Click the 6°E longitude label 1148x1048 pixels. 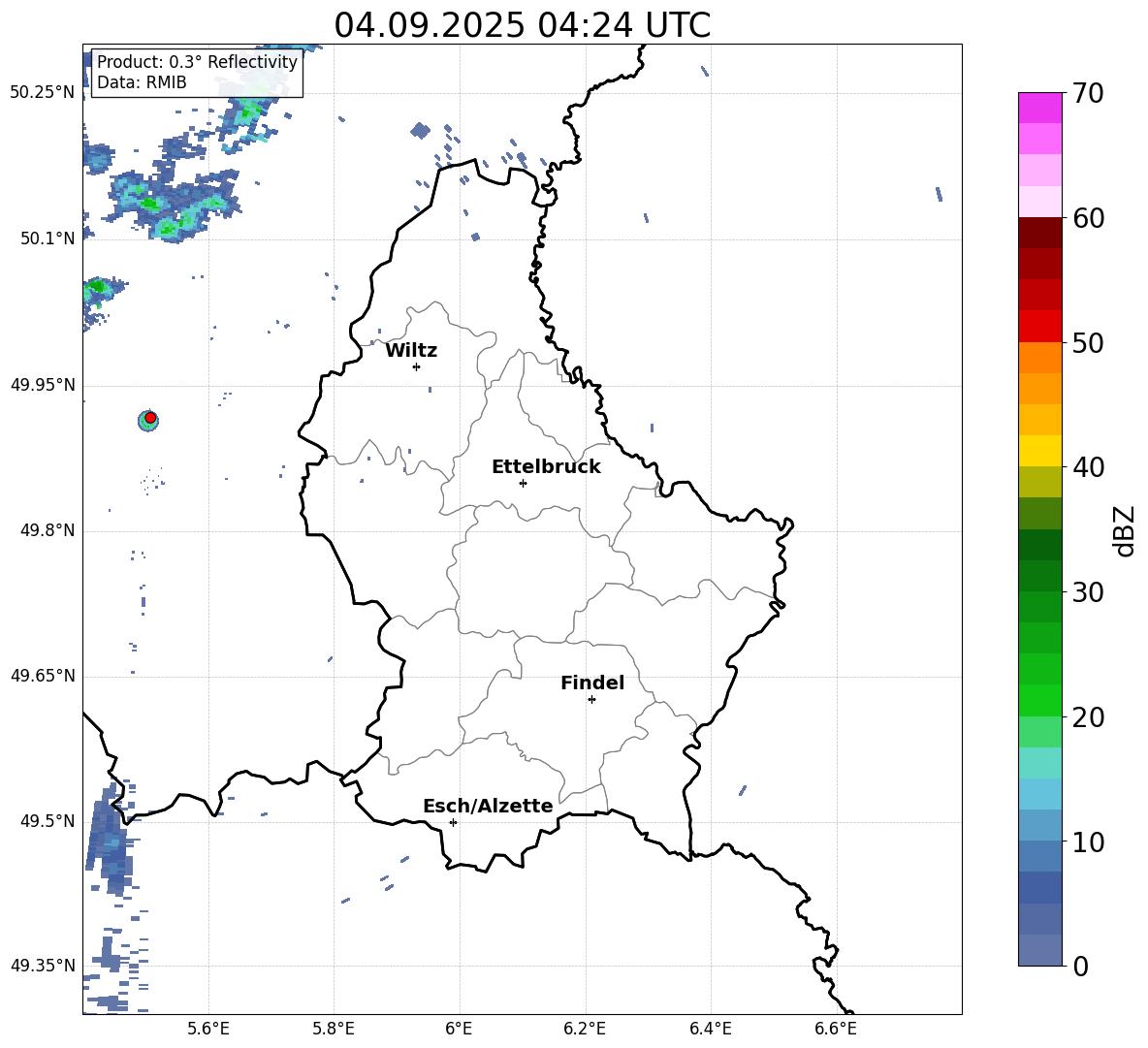coord(459,1029)
